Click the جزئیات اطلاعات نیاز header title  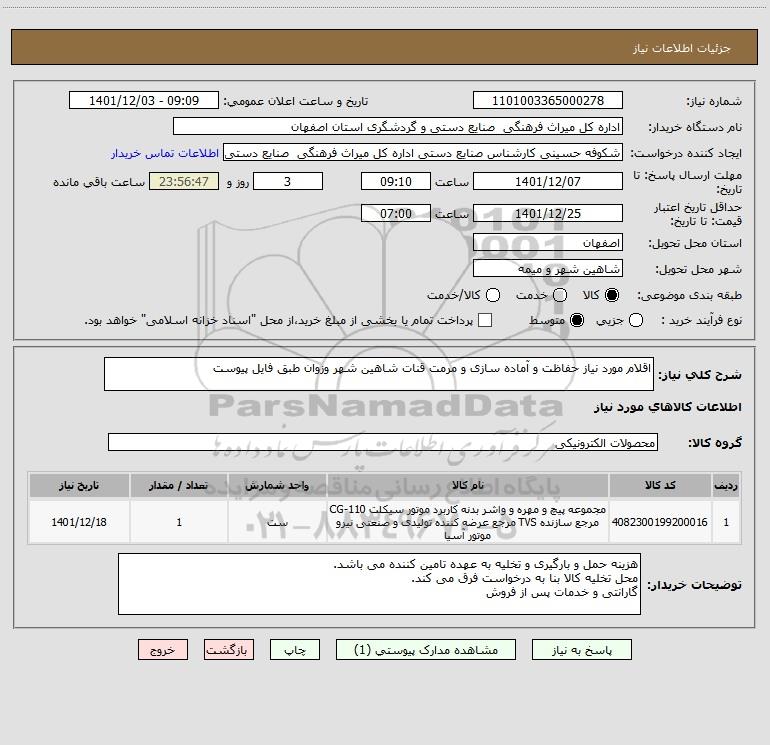[682, 48]
